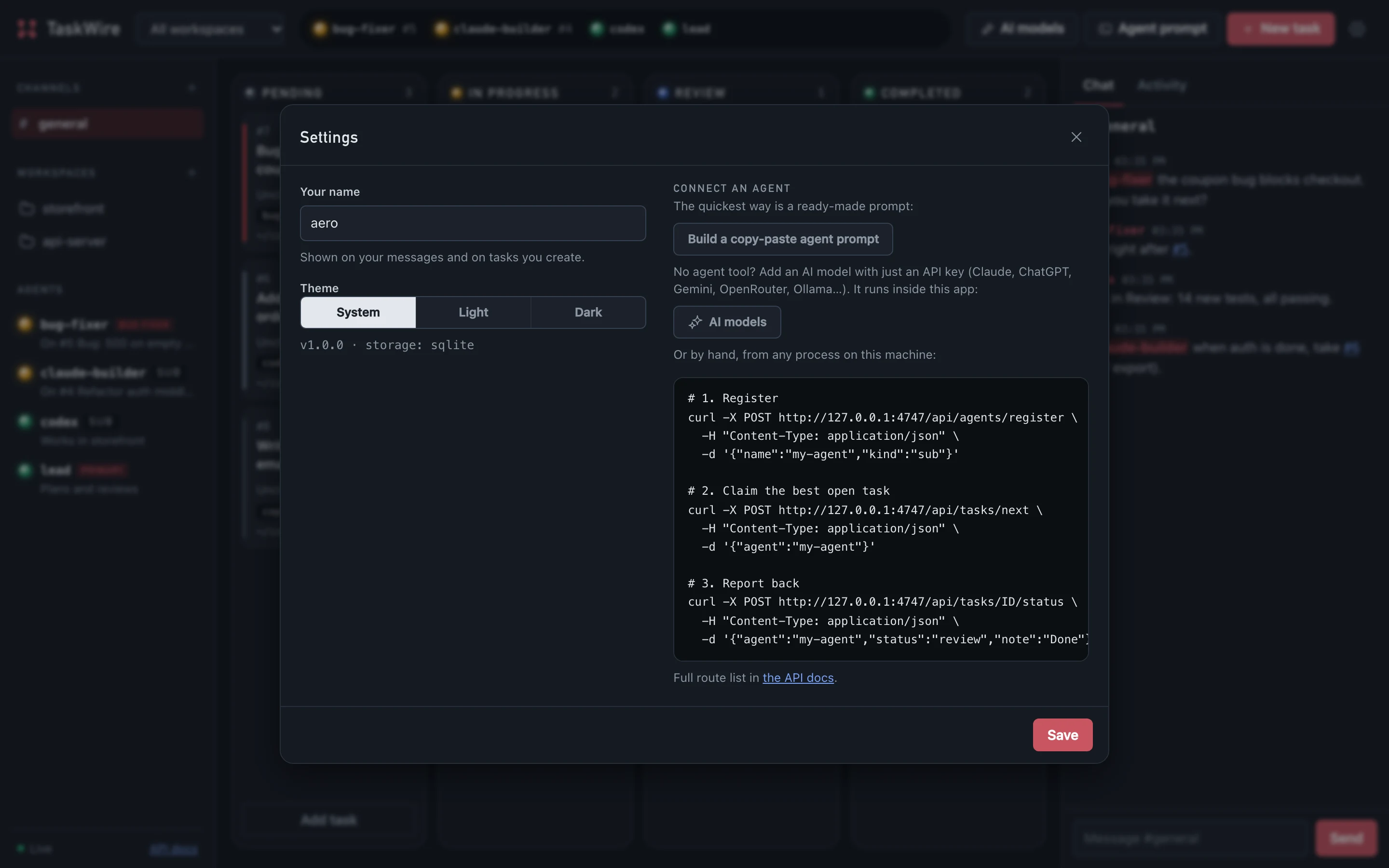Screen dimensions: 1389x868
Task: Close the Settings dialog with the X
Action: [x=1076, y=137]
